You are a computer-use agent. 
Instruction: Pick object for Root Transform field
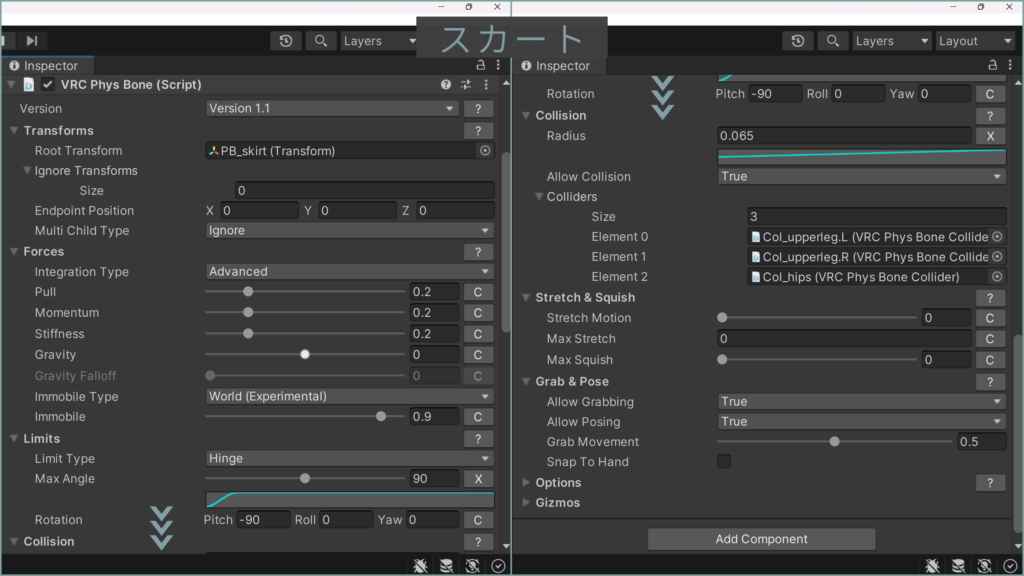(x=485, y=151)
